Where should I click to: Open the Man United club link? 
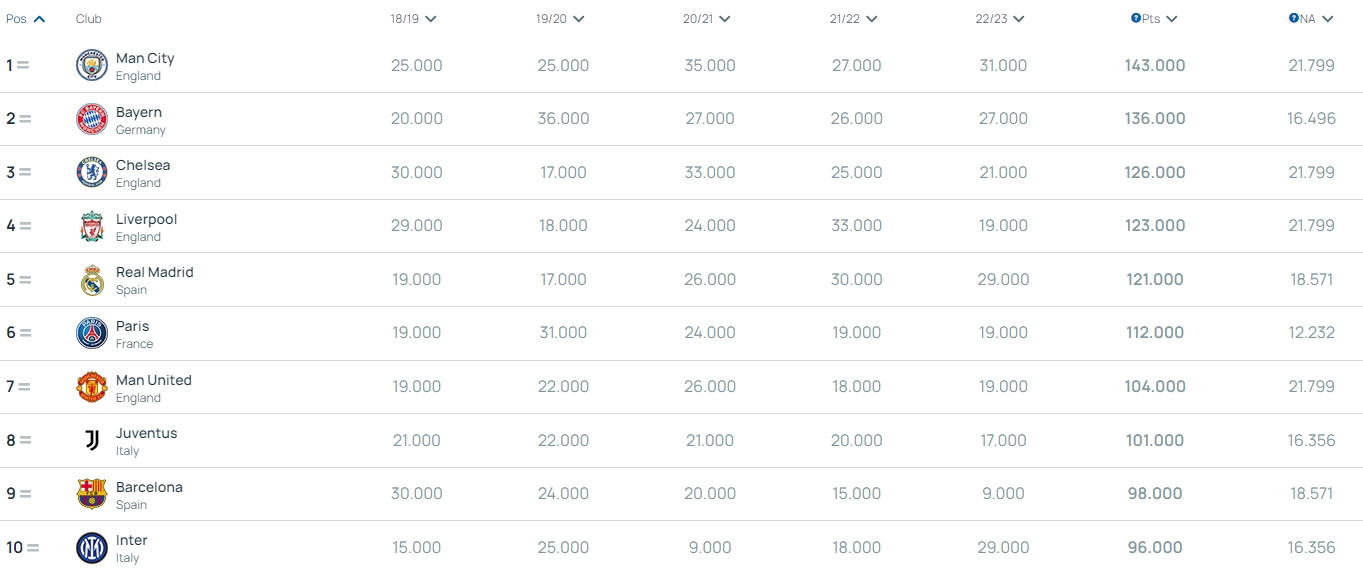tap(153, 380)
